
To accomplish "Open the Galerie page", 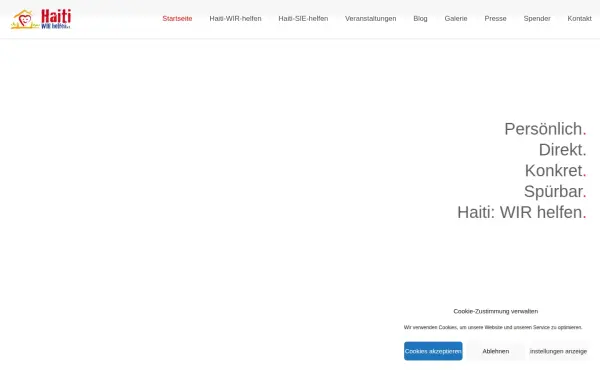I will (x=456, y=18).
